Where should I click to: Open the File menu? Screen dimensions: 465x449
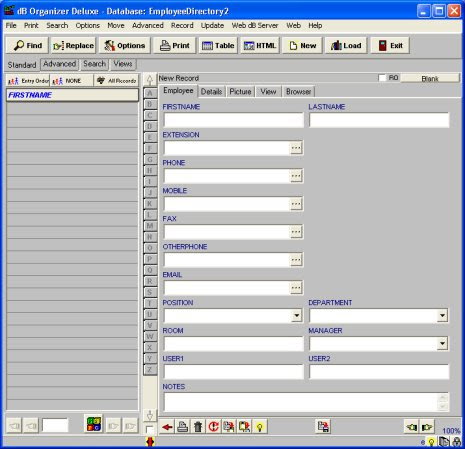coord(11,25)
